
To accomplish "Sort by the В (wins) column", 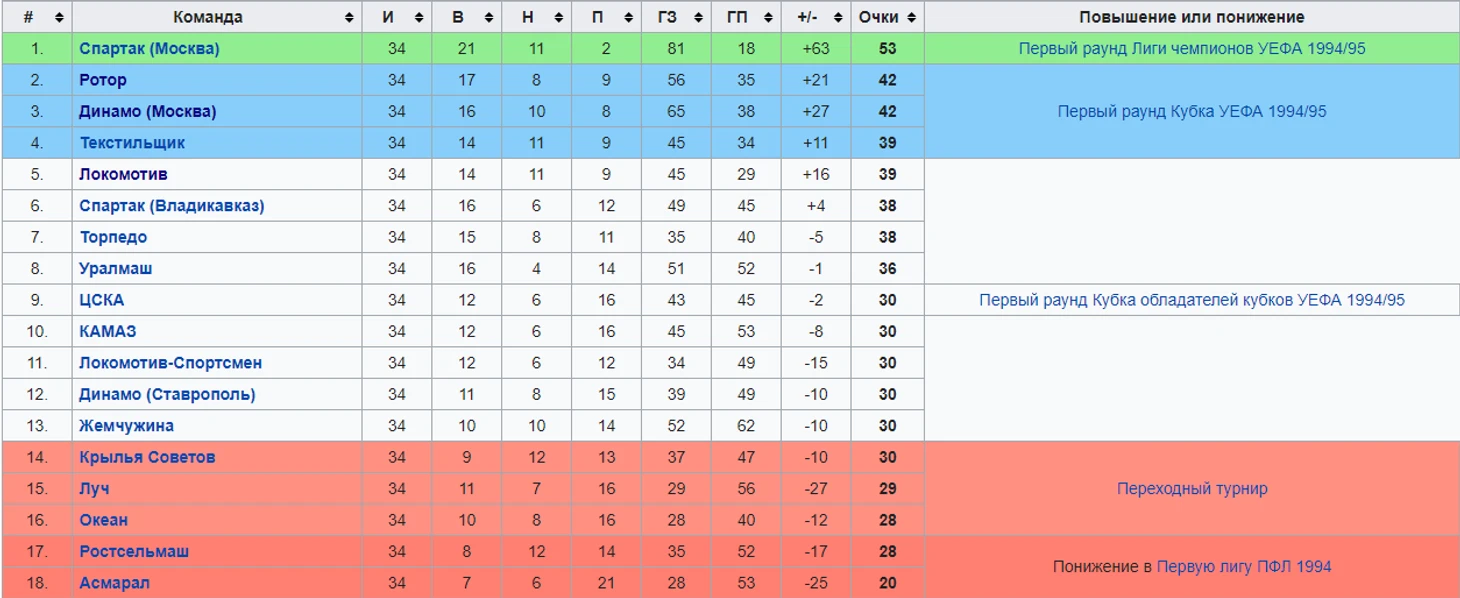I will [489, 17].
